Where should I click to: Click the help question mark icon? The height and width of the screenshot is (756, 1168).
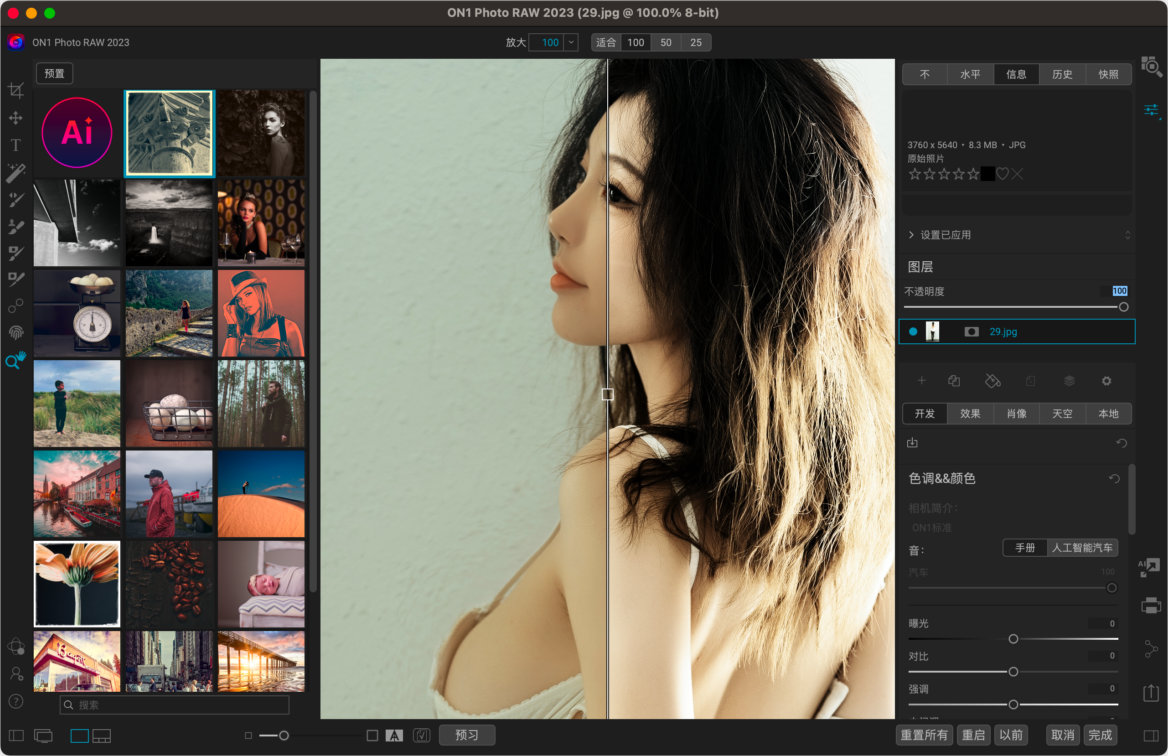click(x=16, y=701)
